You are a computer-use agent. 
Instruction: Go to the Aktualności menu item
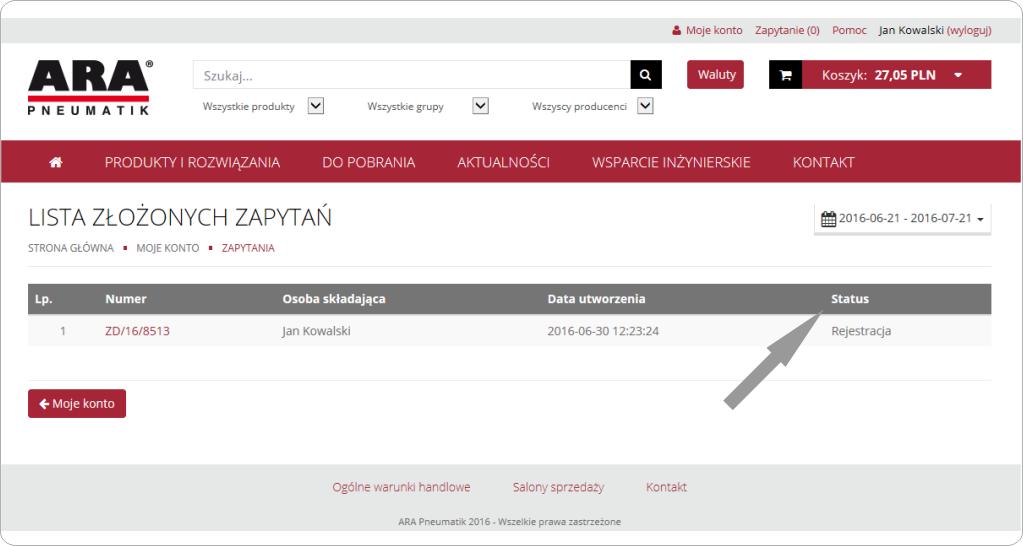click(x=503, y=162)
